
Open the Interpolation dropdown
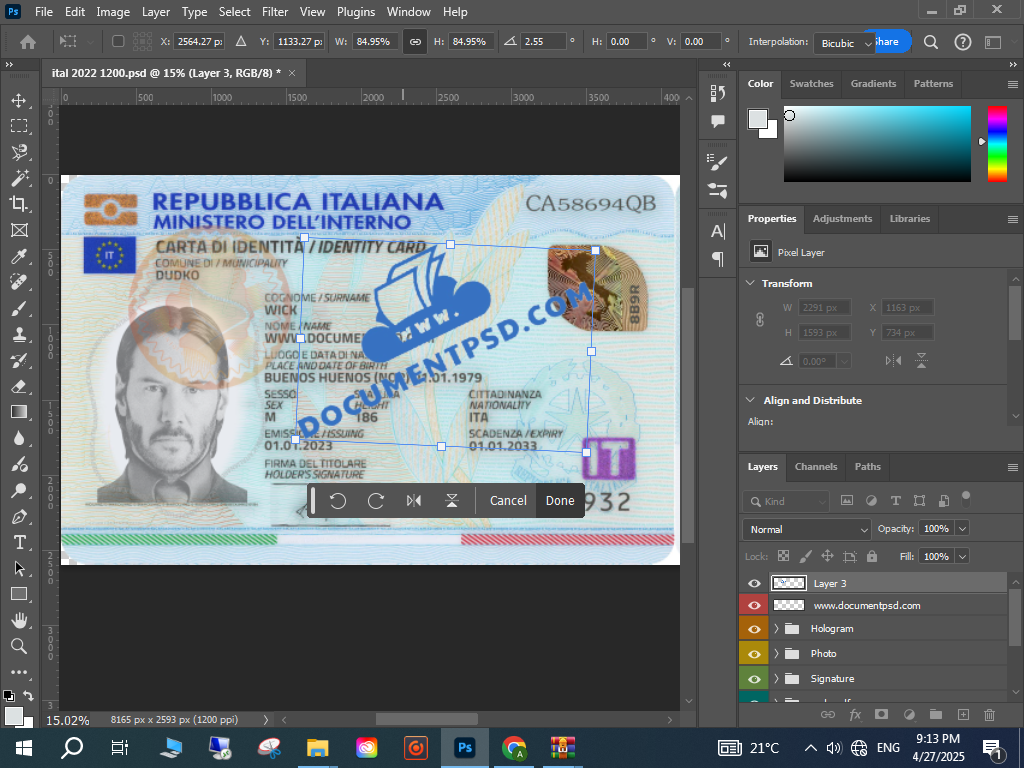(x=844, y=43)
